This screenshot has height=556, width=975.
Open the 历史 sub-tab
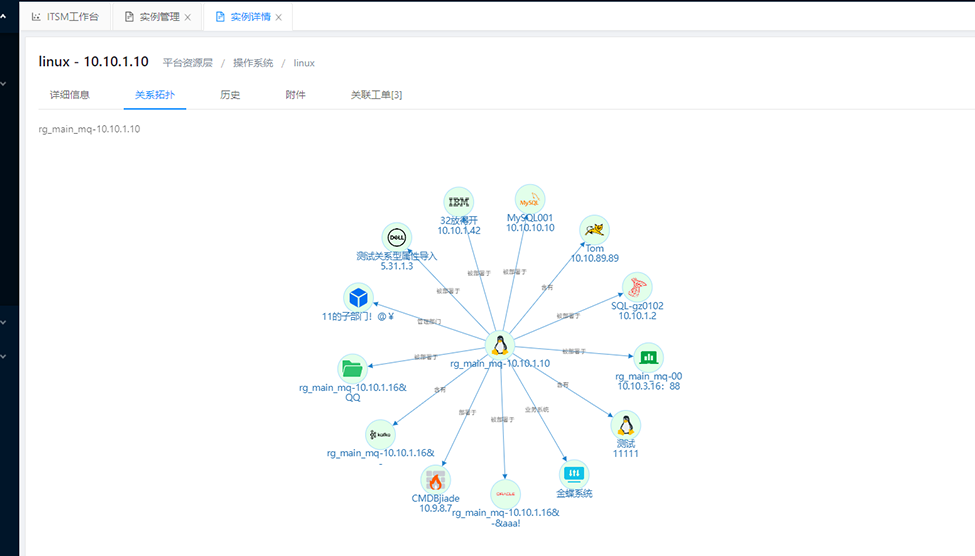click(x=230, y=95)
